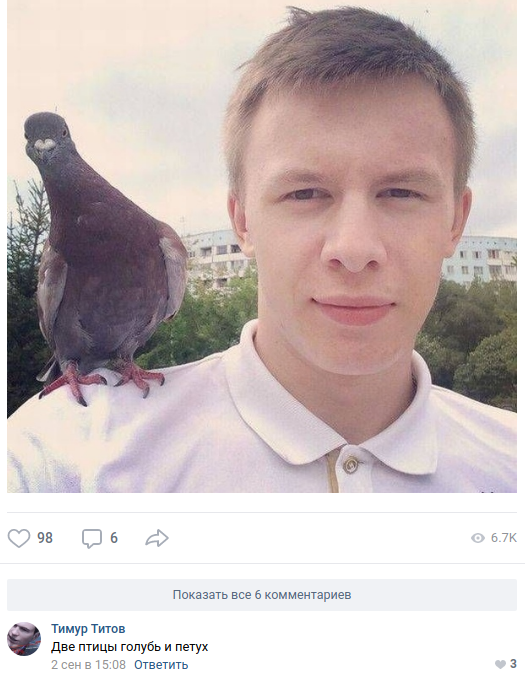Click the 6.7K views counter
Screen dimensions: 525x680
(503, 538)
